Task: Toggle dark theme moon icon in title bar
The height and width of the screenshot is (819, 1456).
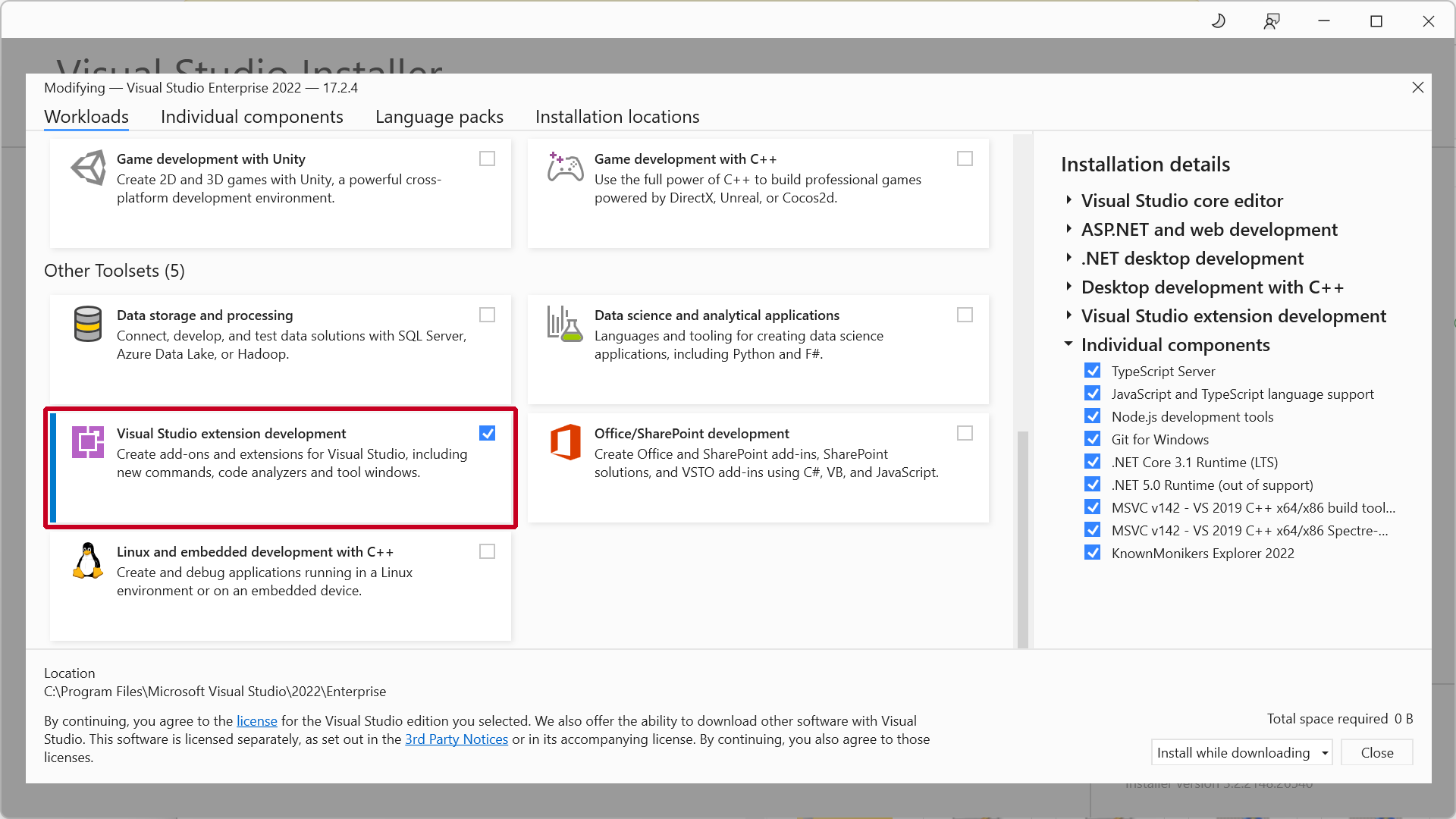Action: coord(1219,21)
